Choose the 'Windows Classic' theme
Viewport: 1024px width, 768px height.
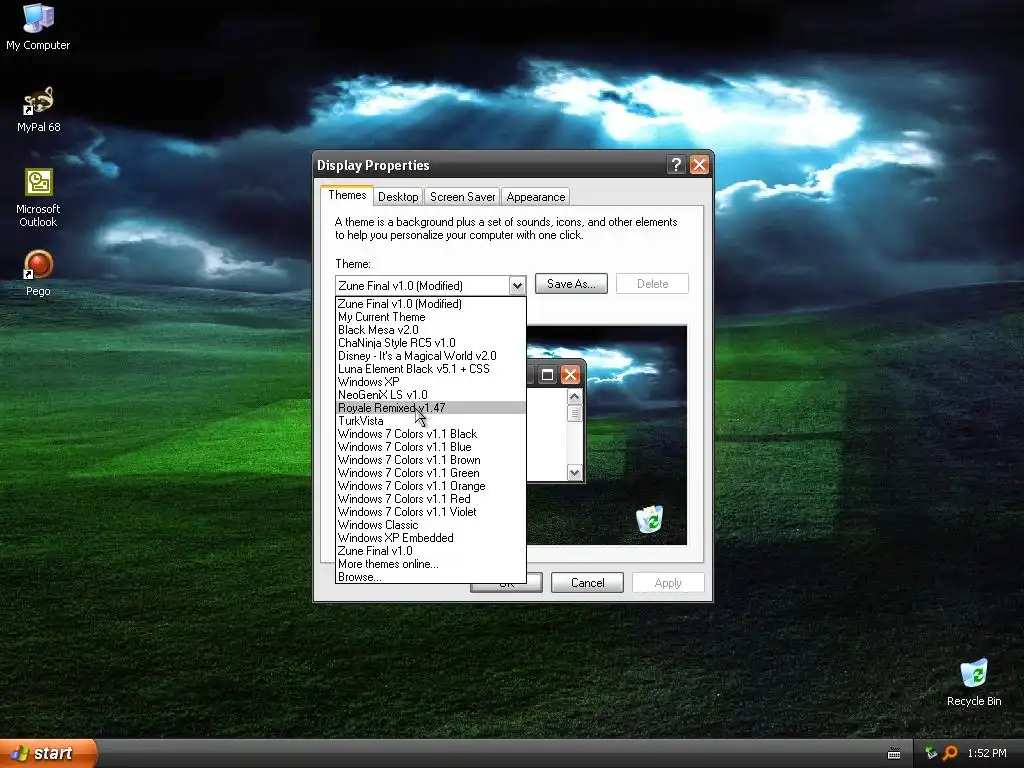pos(430,525)
